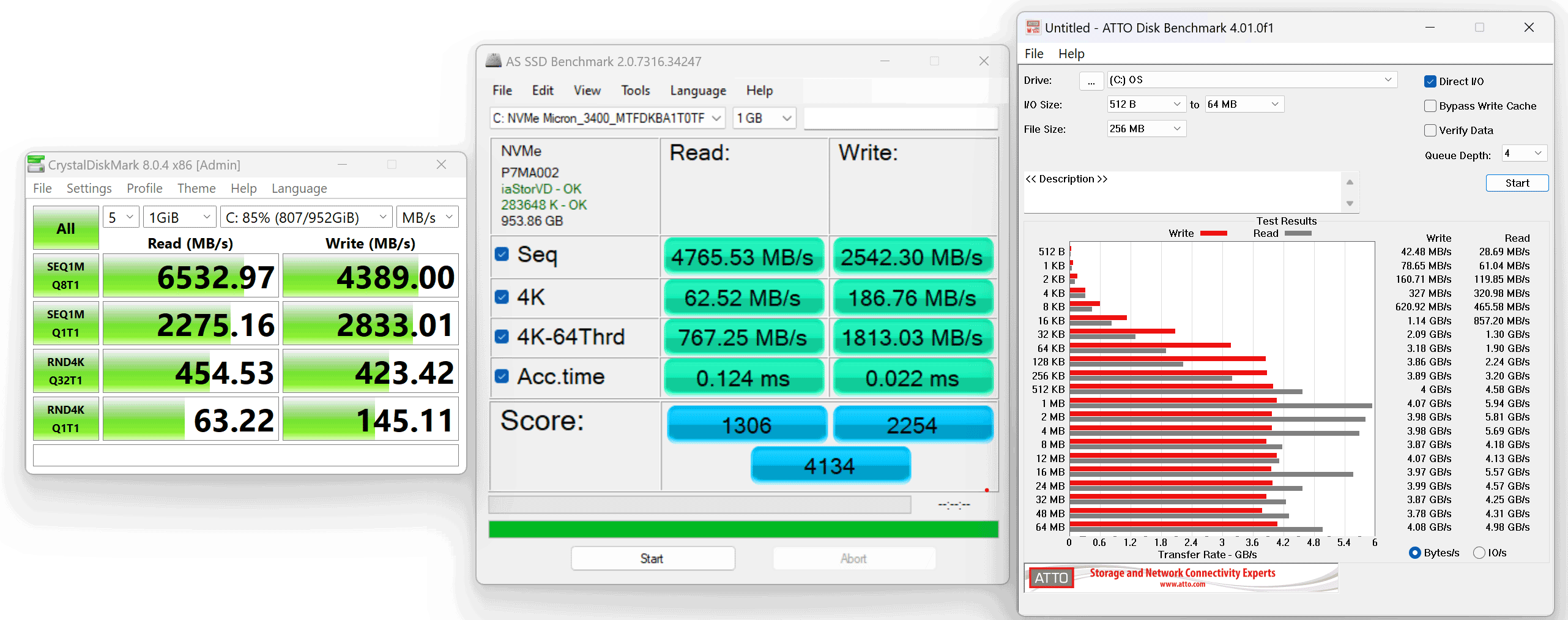Enable Verify Data checkbox in ATTO

[1430, 130]
